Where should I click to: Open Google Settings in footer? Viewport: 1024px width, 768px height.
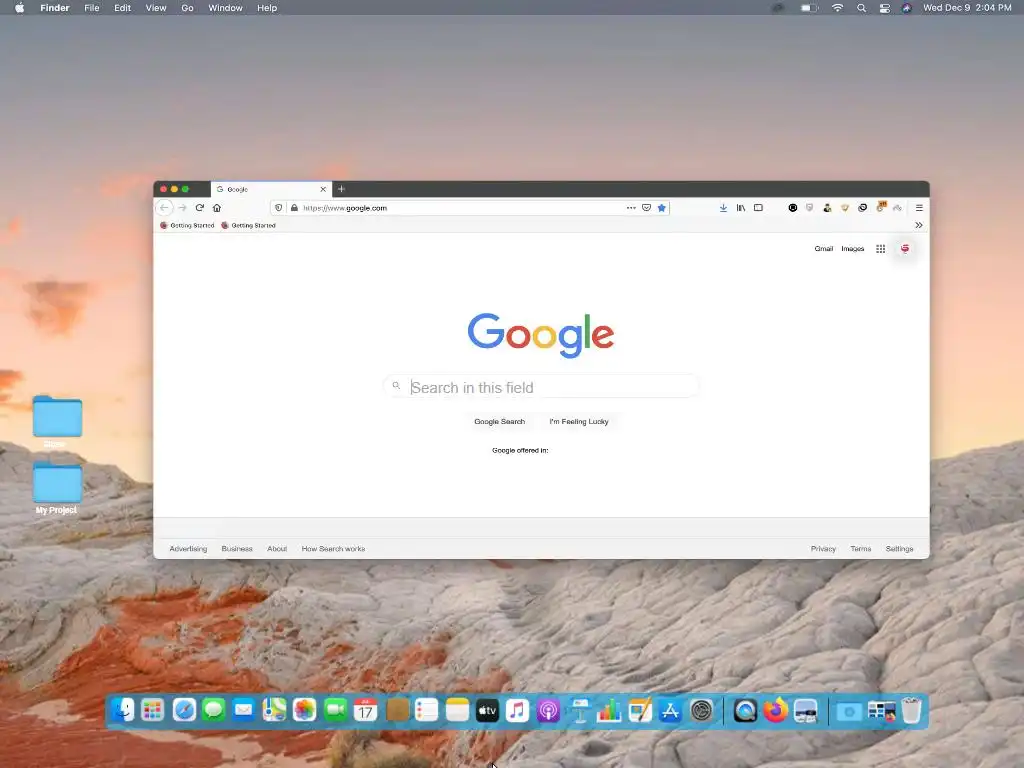(x=899, y=549)
